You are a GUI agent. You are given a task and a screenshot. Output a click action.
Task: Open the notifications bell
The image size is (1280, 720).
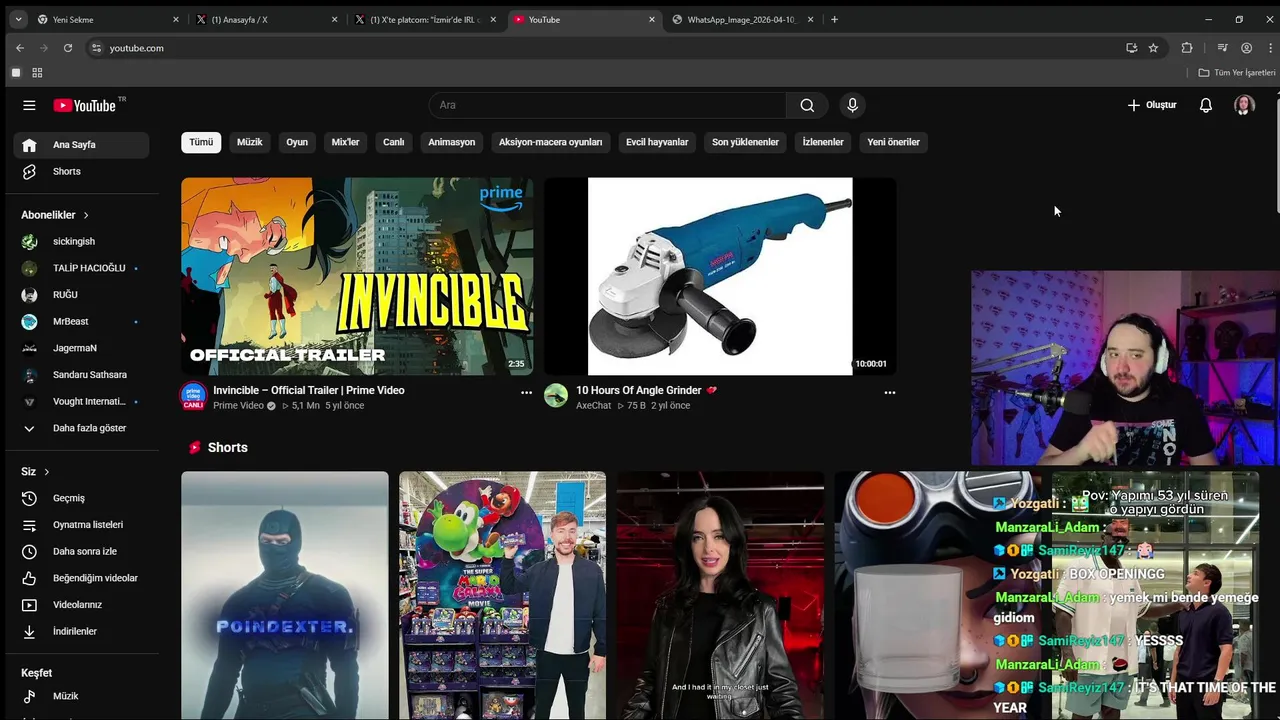point(1206,105)
